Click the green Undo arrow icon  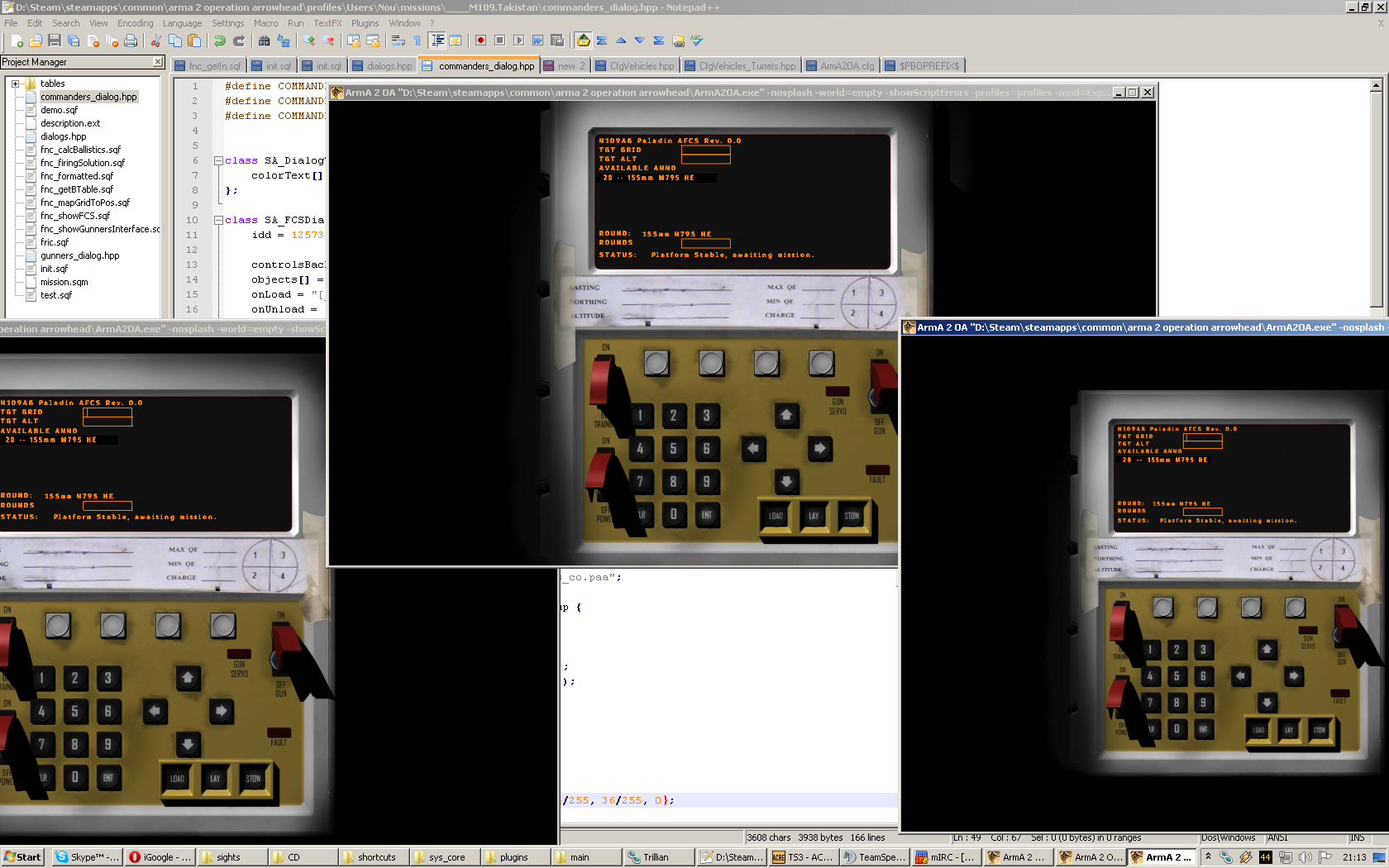click(219, 41)
